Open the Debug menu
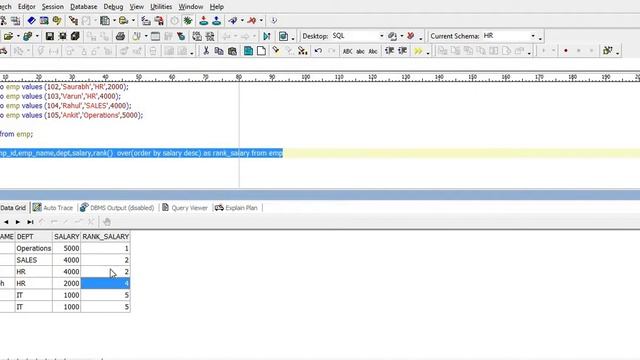The height and width of the screenshot is (360, 640). (x=113, y=7)
